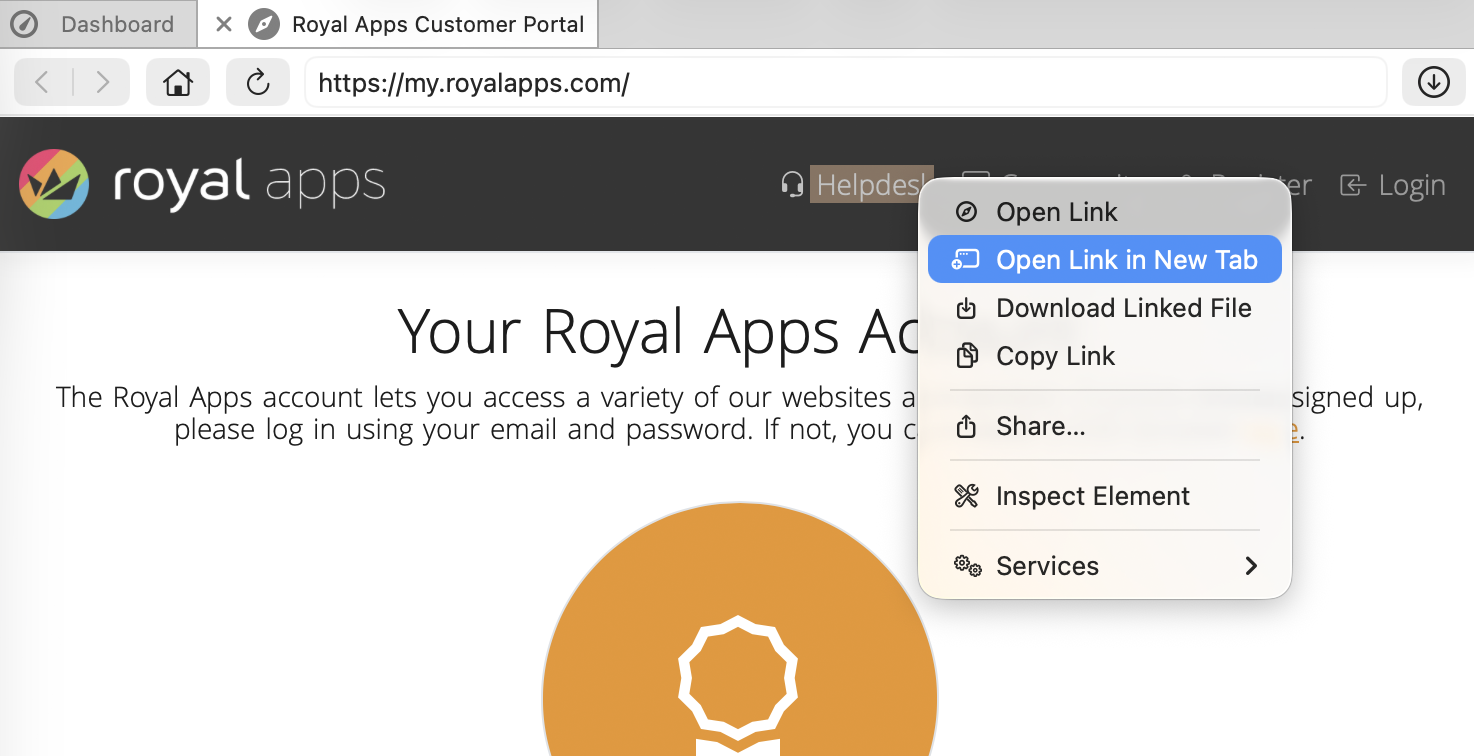The width and height of the screenshot is (1474, 756).
Task: Click the compass icon on Dashboard tab
Action: [24, 24]
